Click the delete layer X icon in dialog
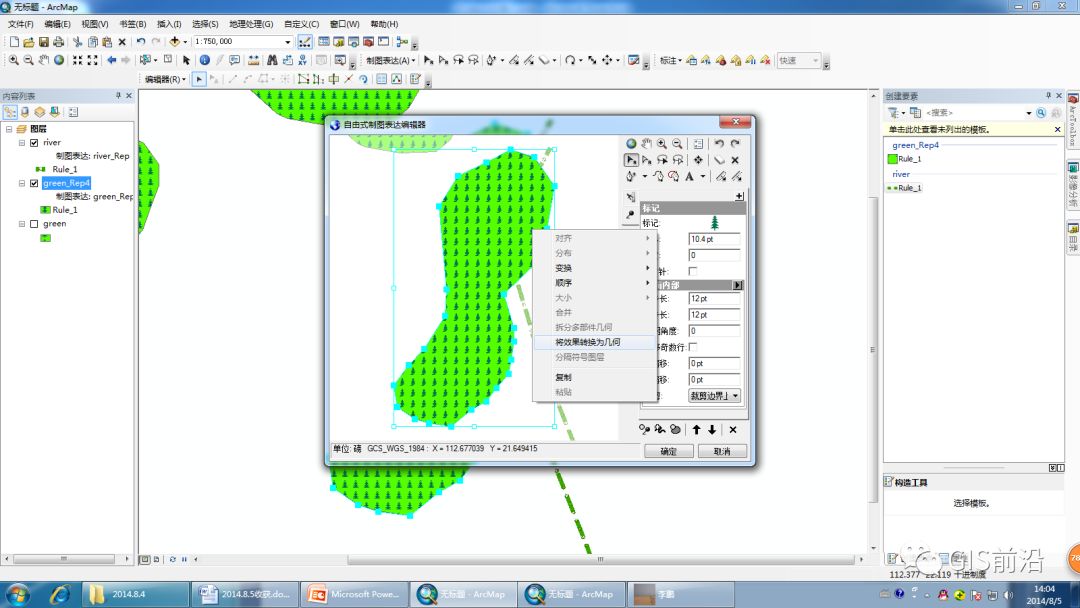The height and width of the screenshot is (608, 1080). coord(733,430)
